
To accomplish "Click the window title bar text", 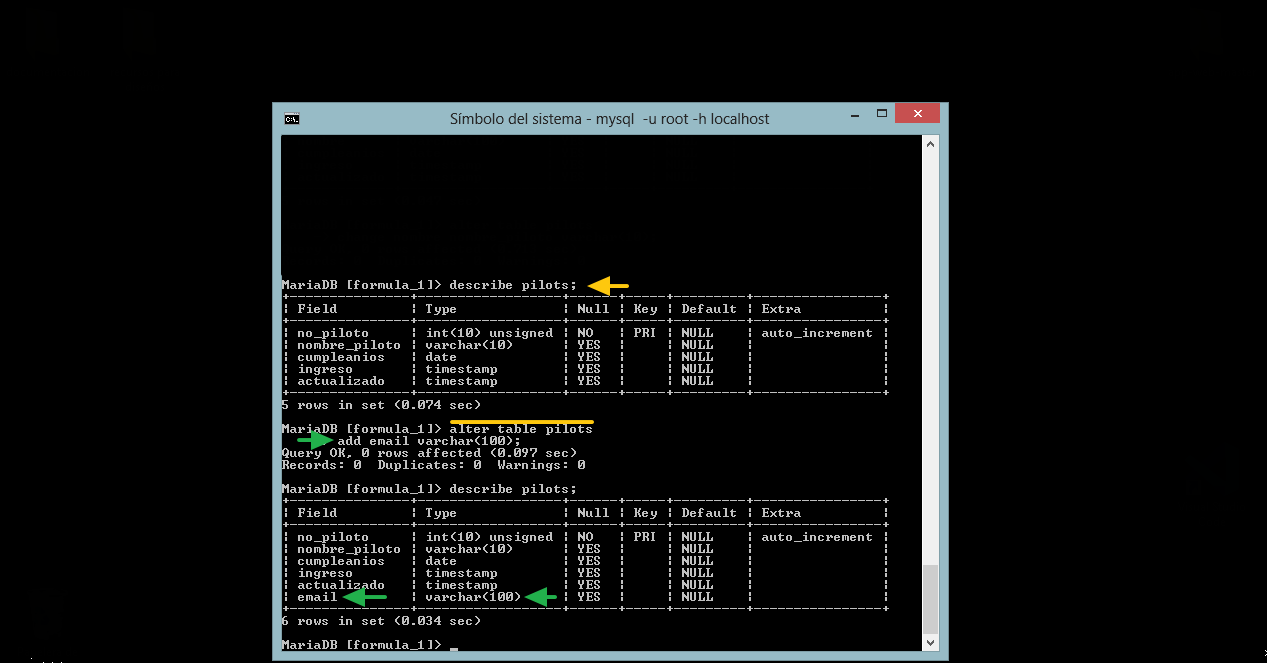I will (609, 119).
